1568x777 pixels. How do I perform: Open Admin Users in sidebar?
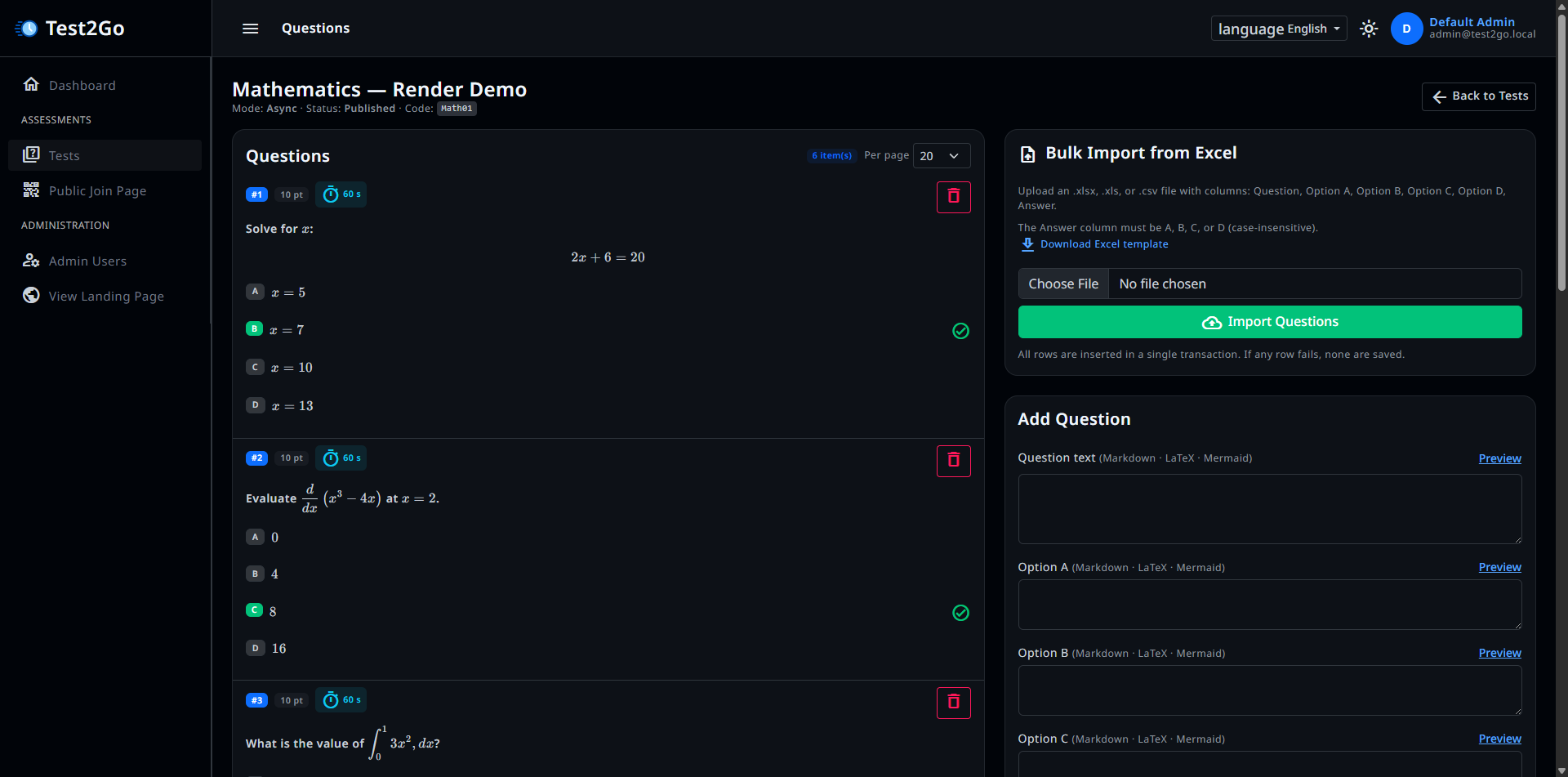[105, 261]
